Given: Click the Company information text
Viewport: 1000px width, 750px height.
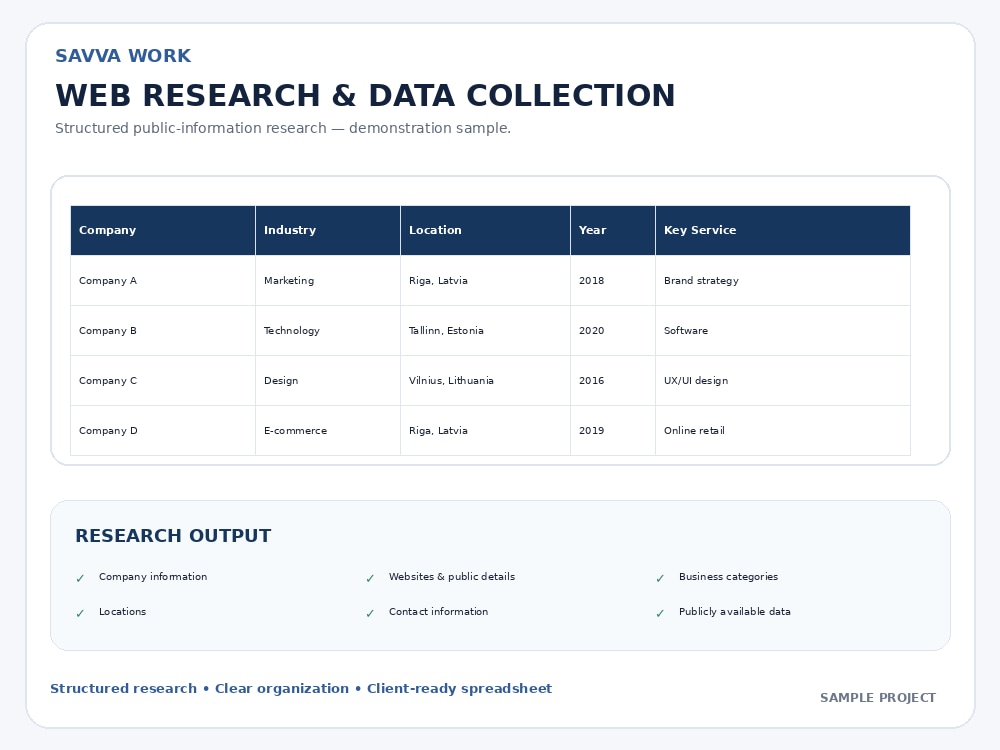Looking at the screenshot, I should tap(153, 577).
